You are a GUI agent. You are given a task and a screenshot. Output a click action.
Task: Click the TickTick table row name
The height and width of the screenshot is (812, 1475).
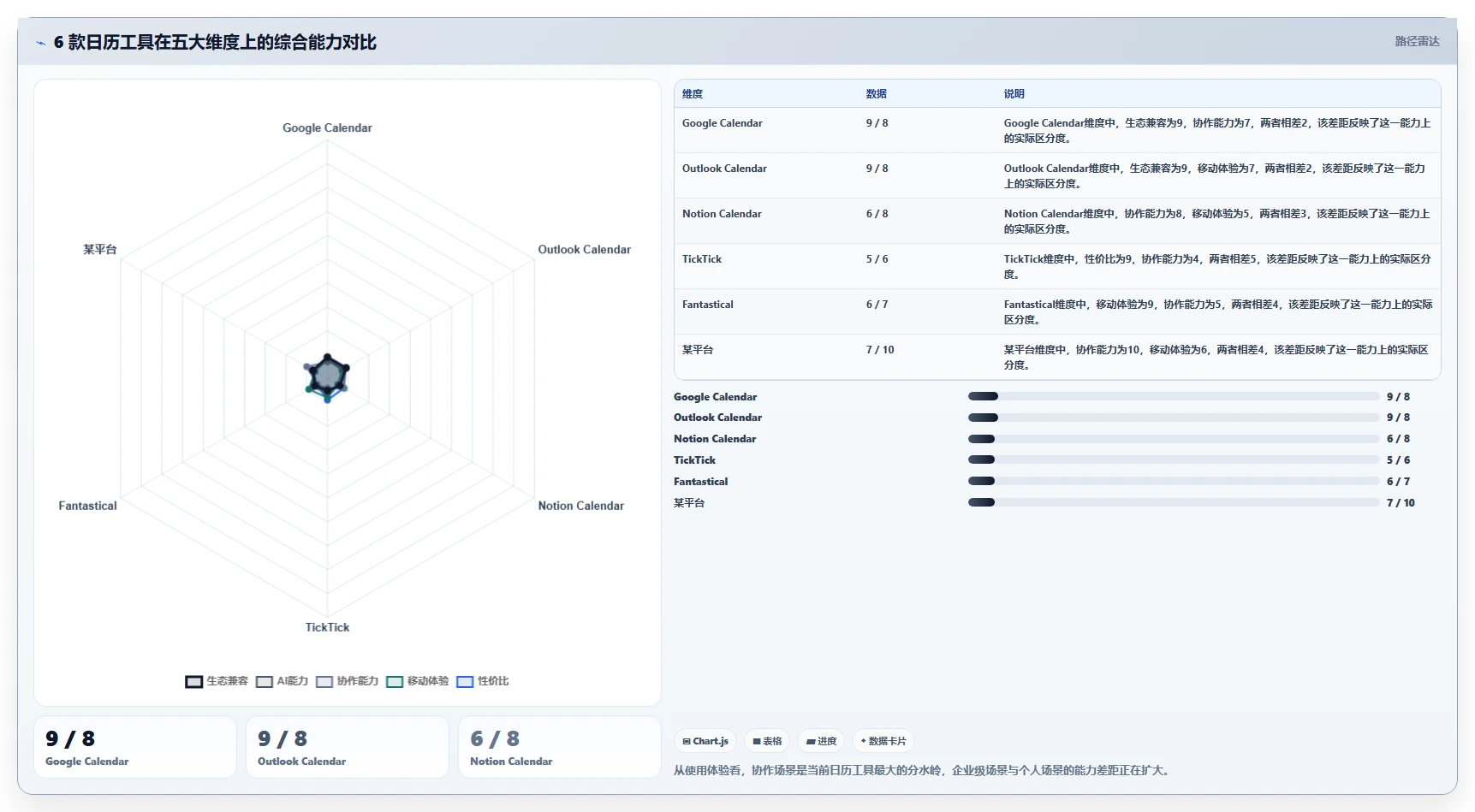pos(702,259)
